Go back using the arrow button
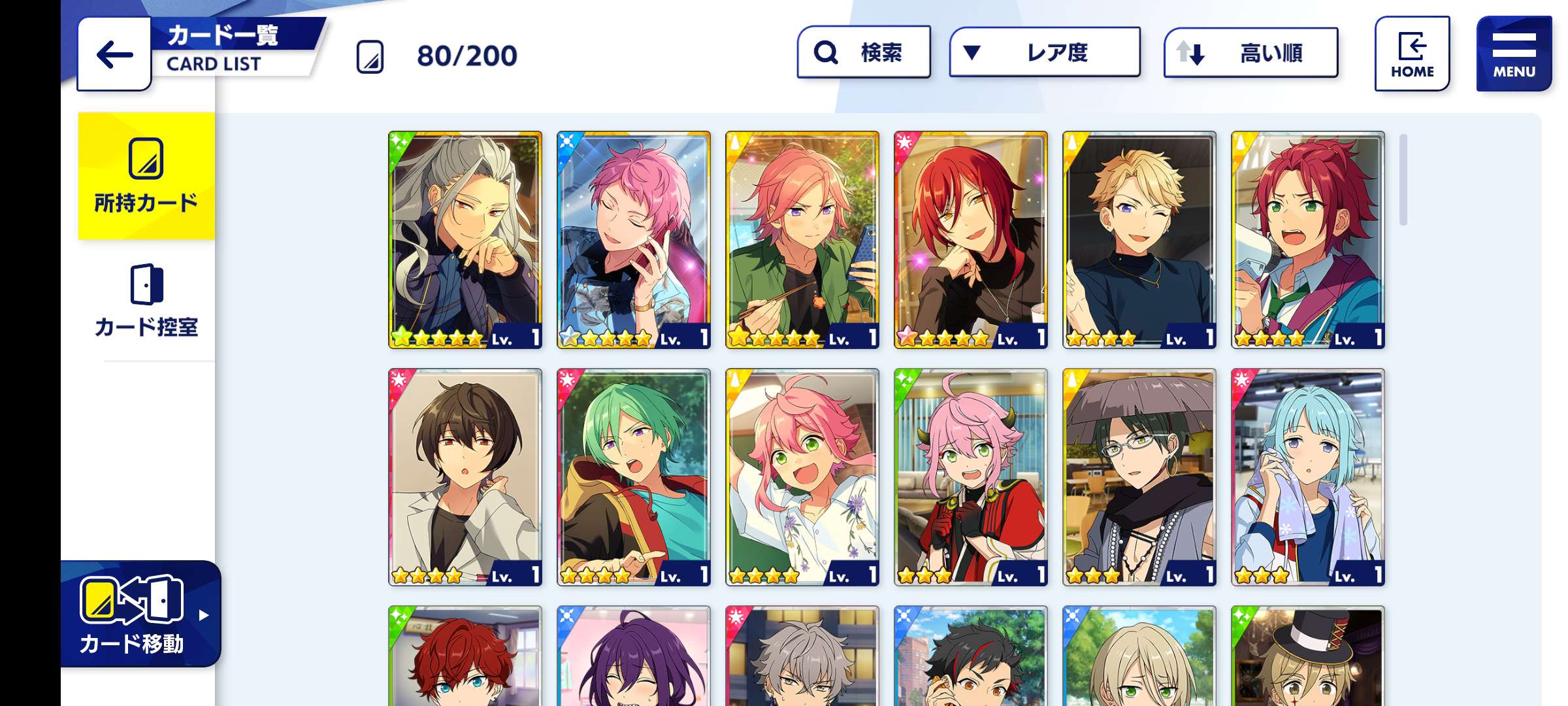 click(114, 54)
